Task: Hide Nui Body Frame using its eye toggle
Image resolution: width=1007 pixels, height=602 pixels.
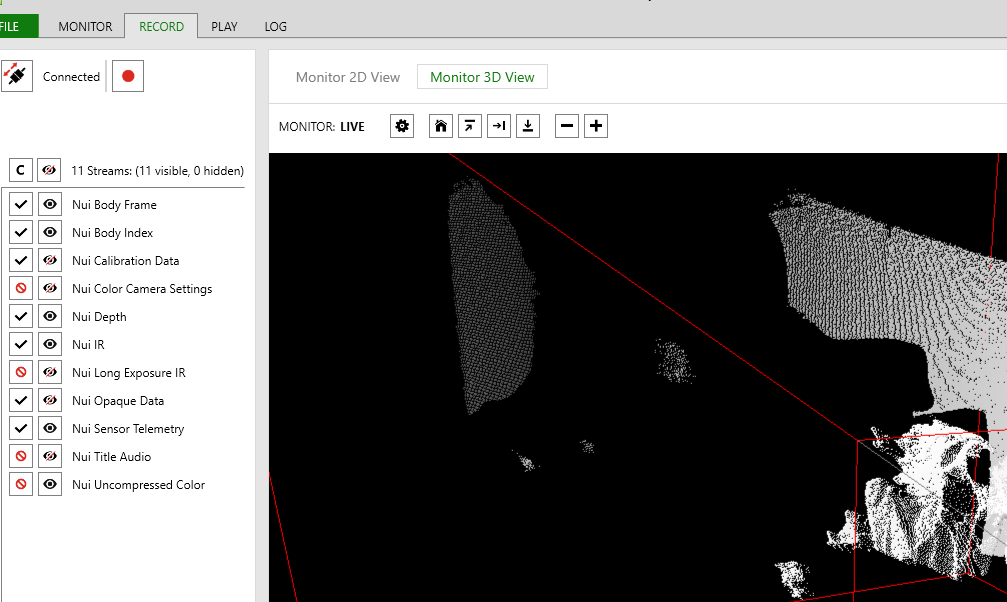Action: pyautogui.click(x=49, y=204)
